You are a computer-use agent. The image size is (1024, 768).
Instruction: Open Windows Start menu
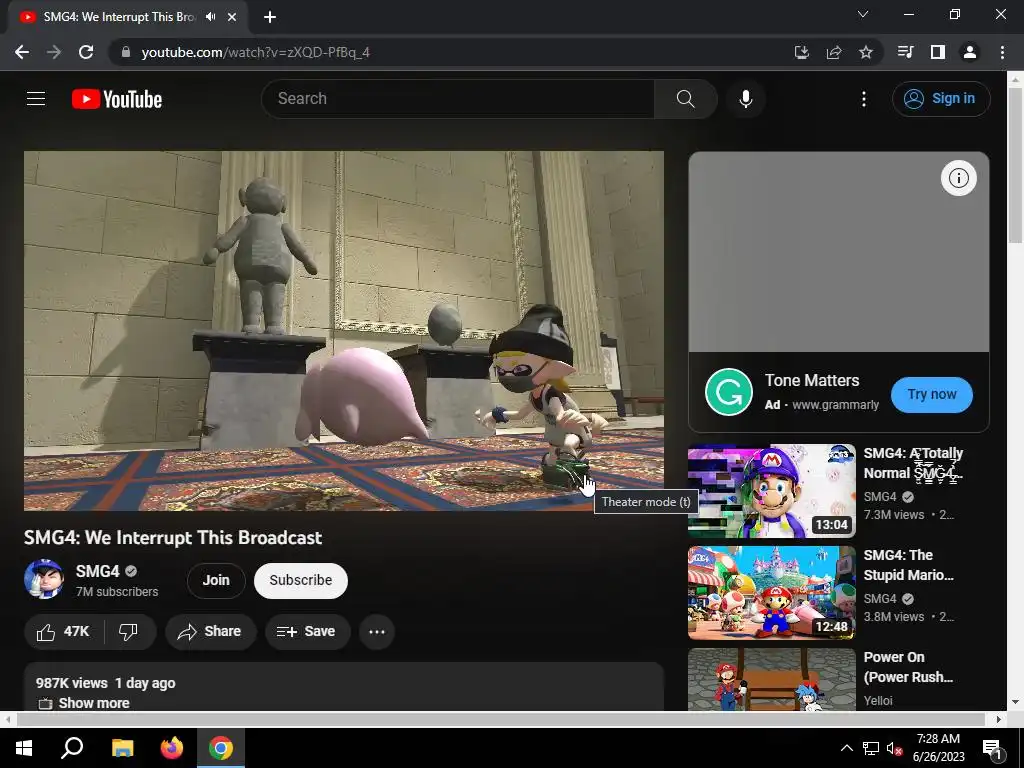[x=24, y=748]
